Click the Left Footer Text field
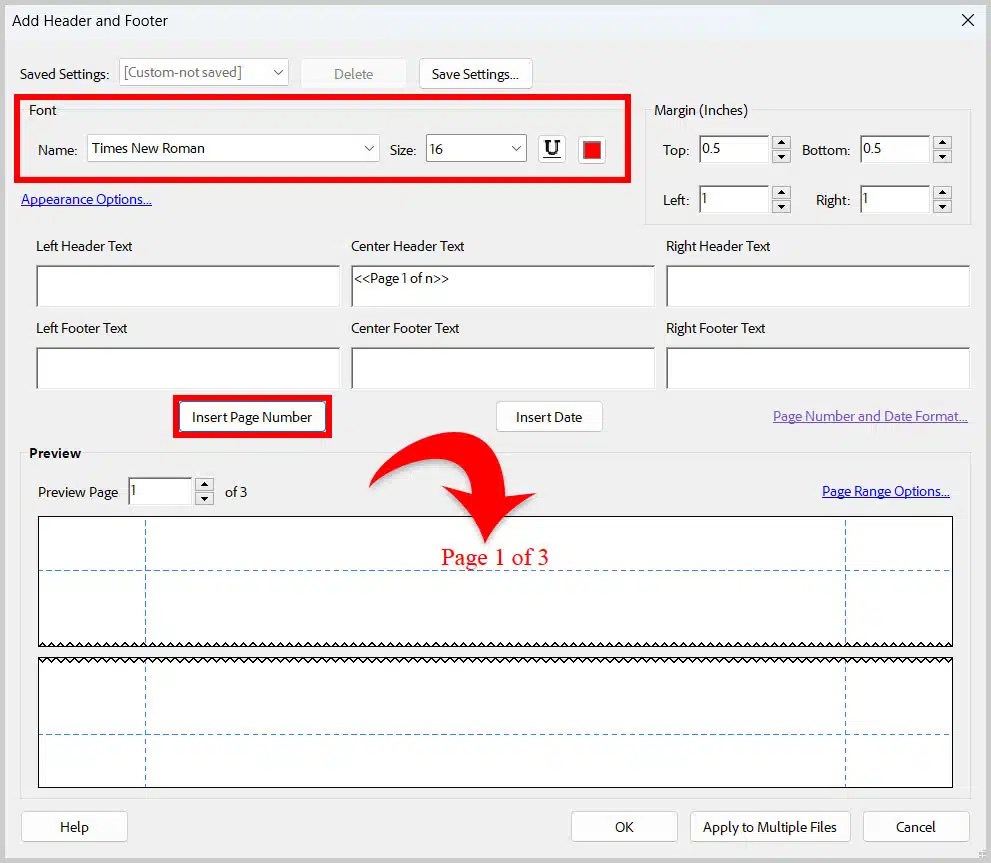 187,367
